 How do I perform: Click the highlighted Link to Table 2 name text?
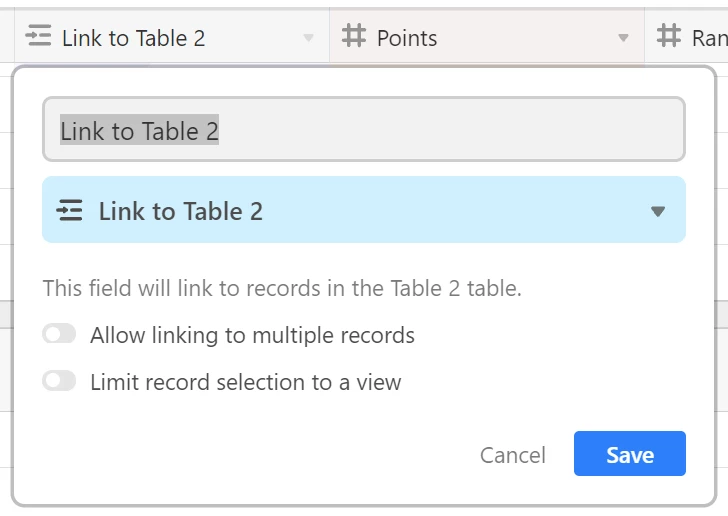(x=139, y=130)
